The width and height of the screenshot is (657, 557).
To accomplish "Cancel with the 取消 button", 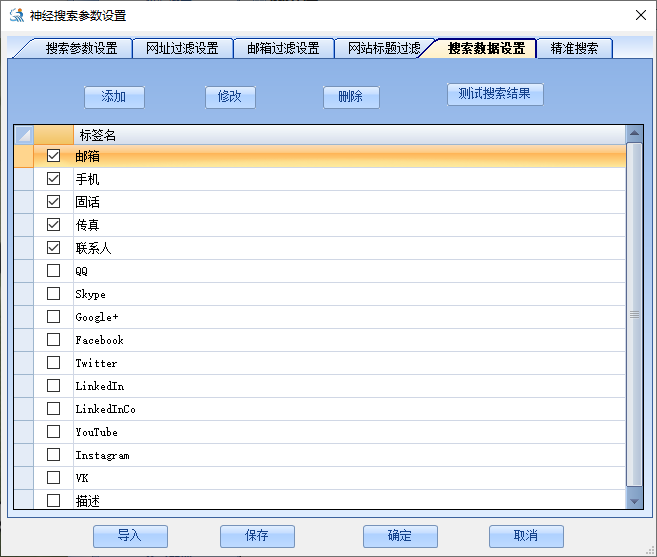I will 526,536.
